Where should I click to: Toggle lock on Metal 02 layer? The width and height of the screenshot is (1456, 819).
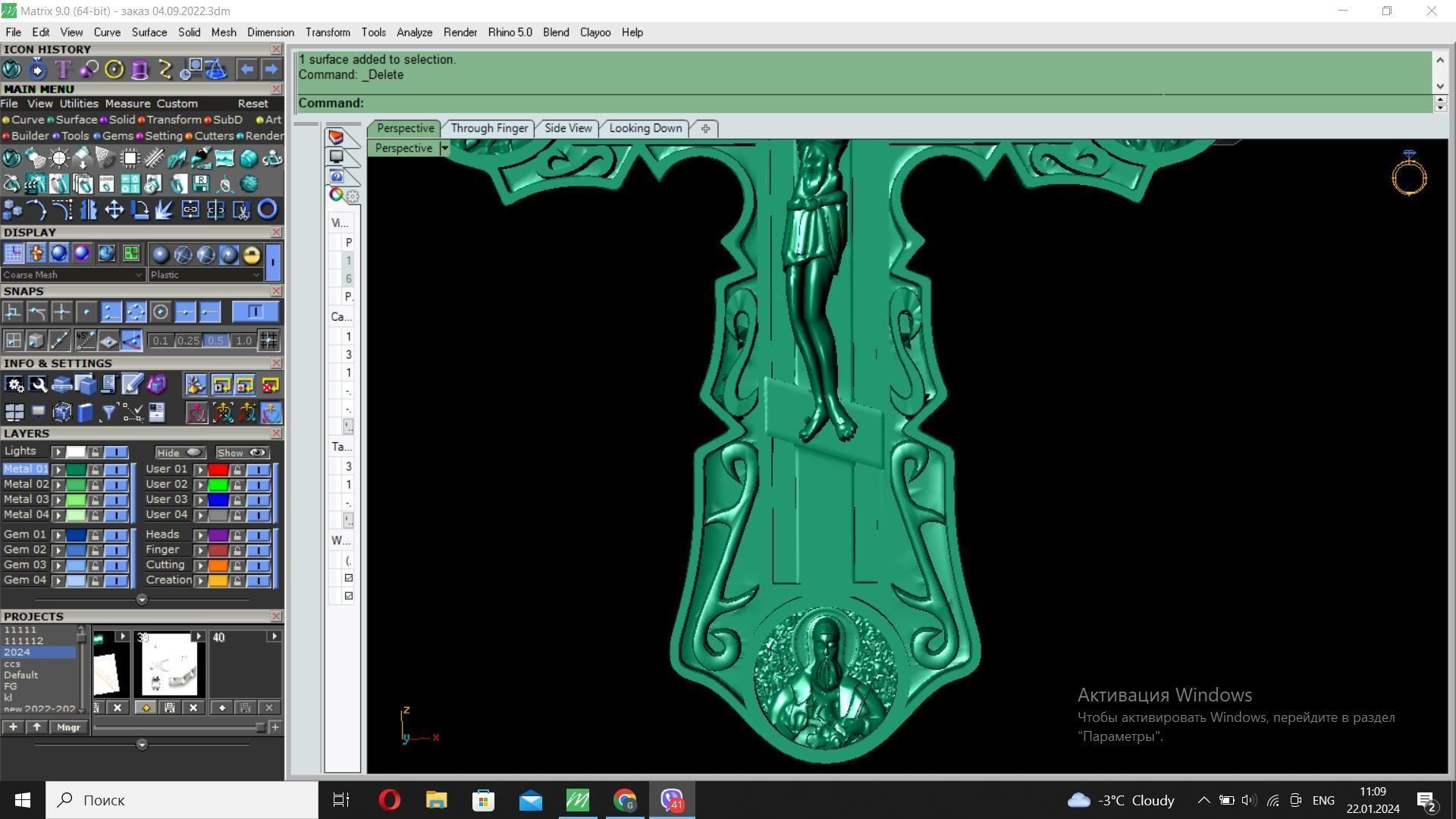pos(95,485)
